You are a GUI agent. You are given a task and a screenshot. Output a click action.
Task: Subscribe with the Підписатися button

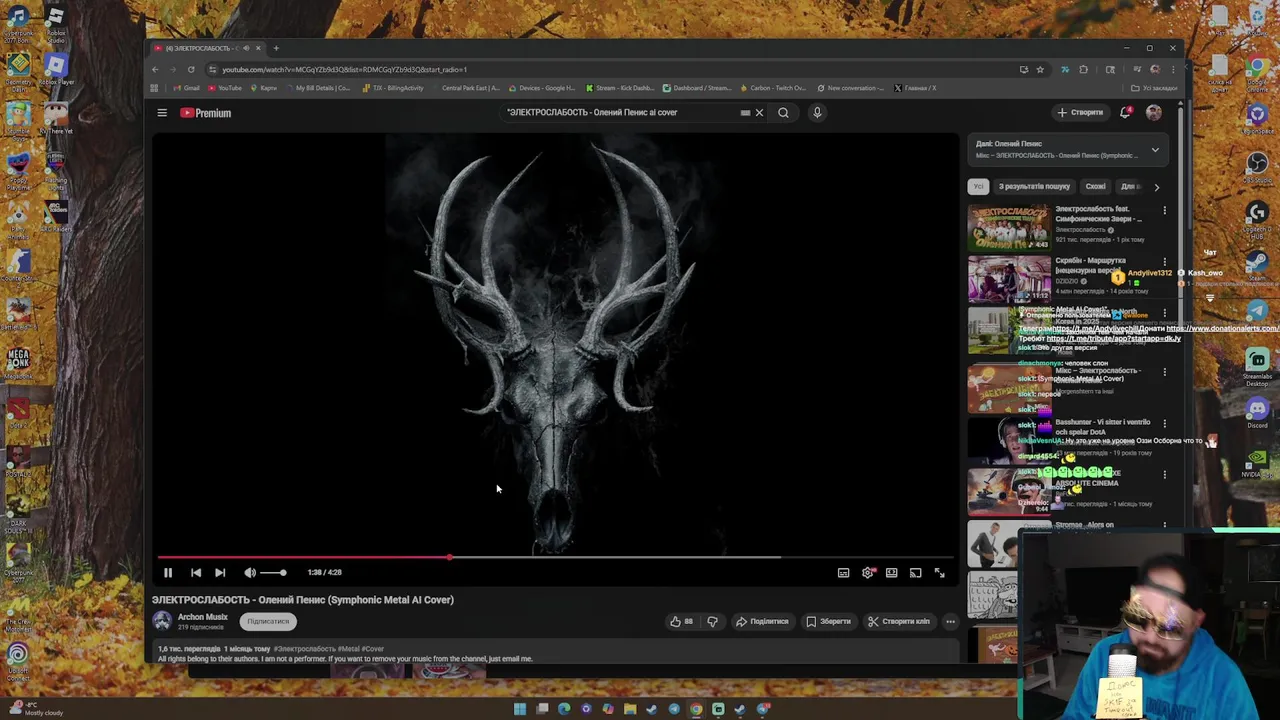268,621
